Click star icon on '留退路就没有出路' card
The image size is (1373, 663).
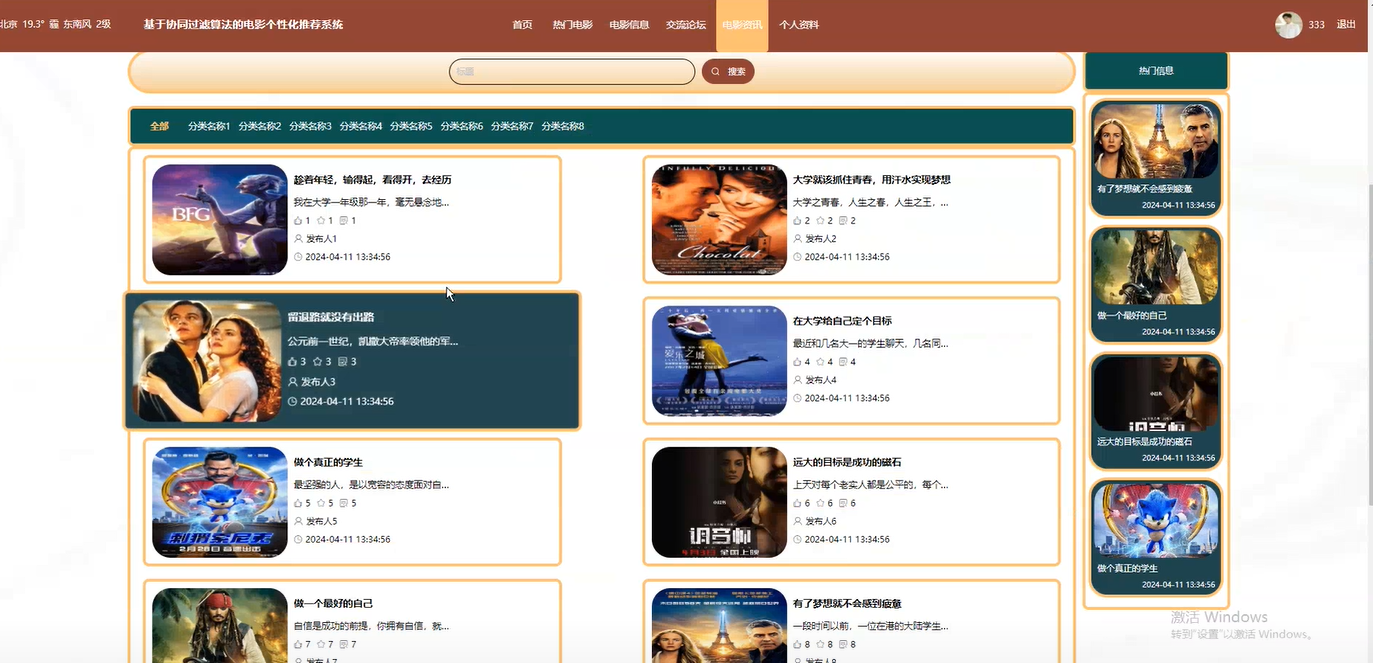[317, 362]
